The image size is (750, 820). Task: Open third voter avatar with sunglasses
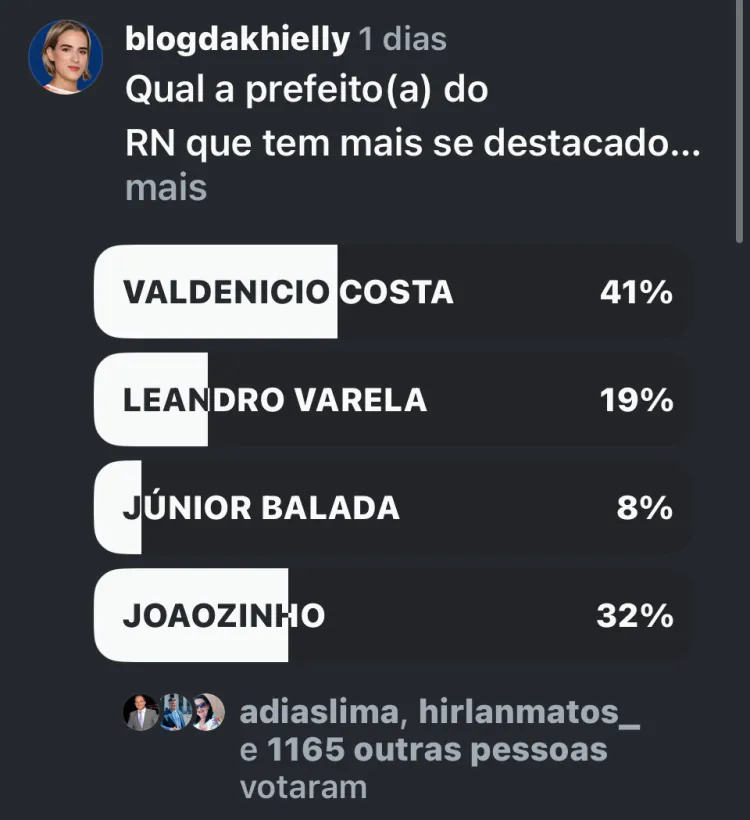(208, 712)
